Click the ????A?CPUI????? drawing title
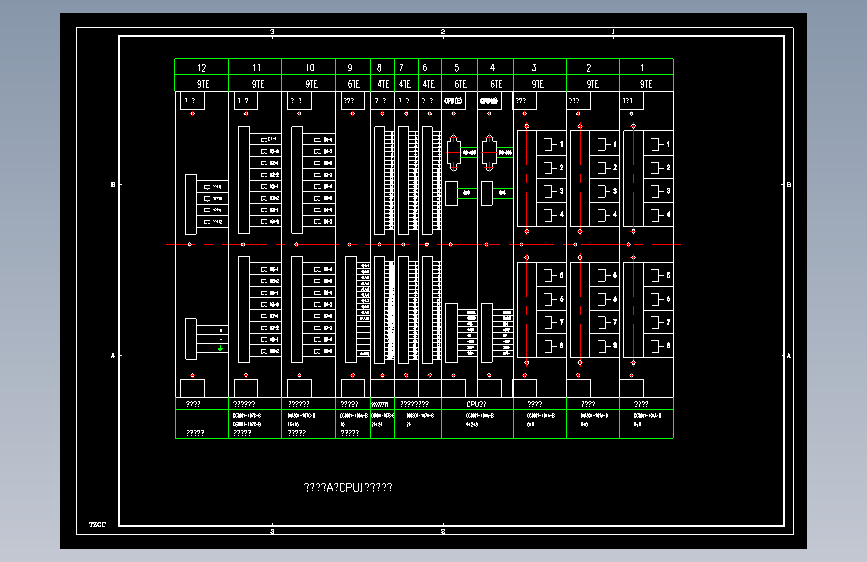 [348, 487]
